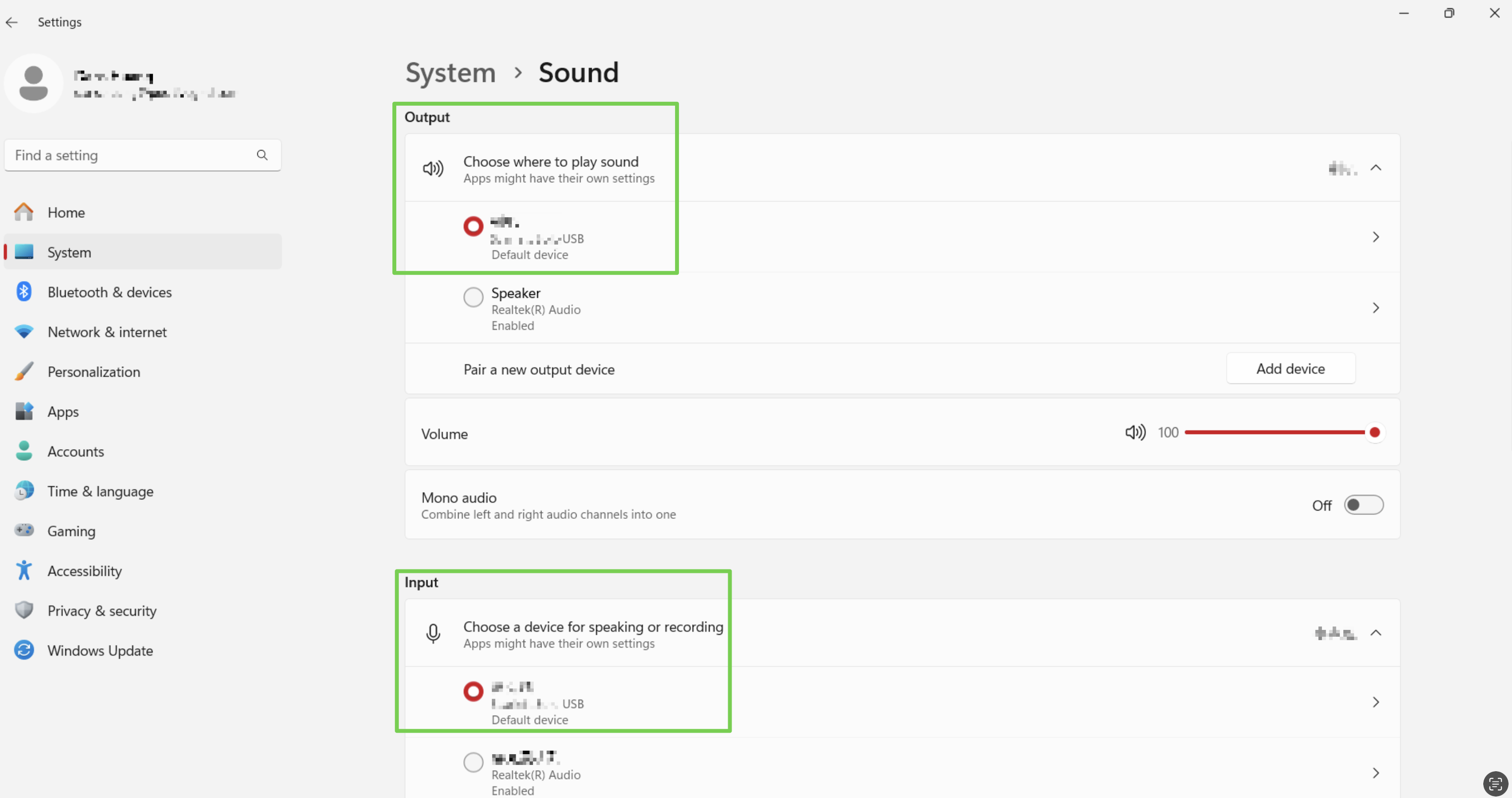Click the Windows Update icon

coord(24,650)
